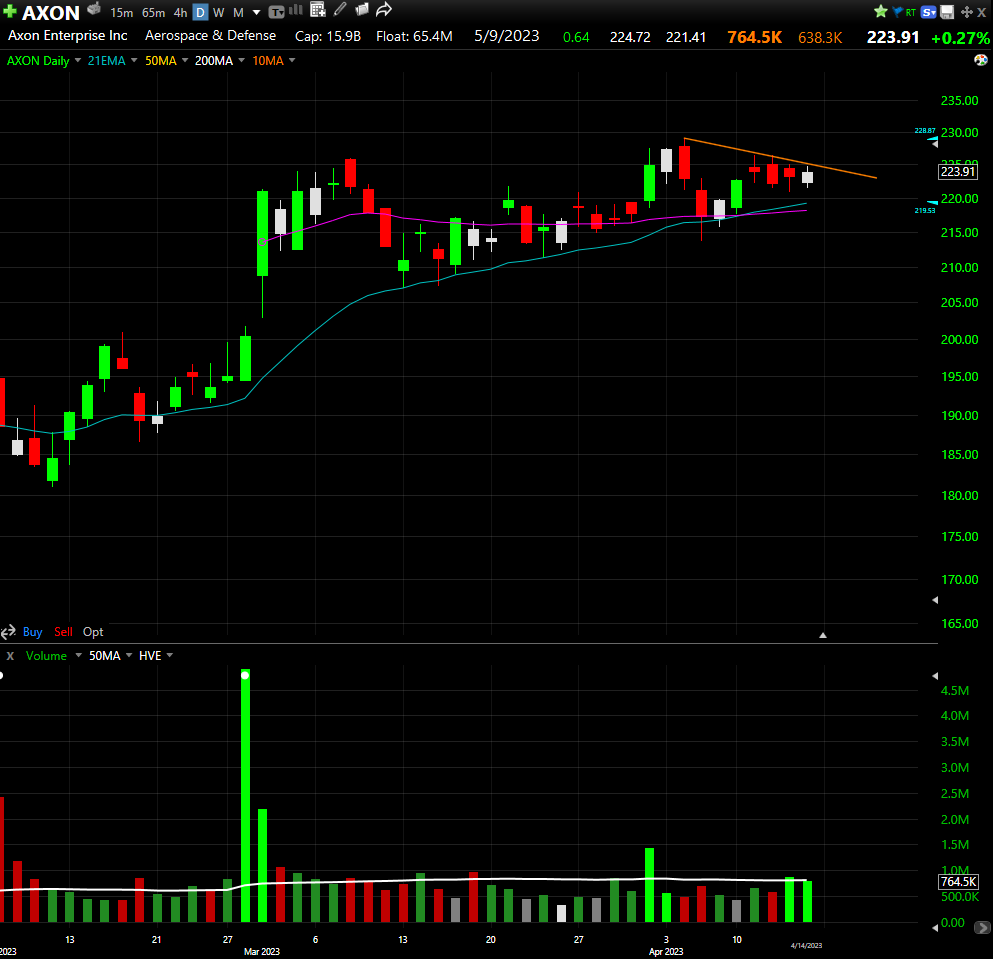Click the 4/14/2023 date label on time axis

(x=806, y=946)
